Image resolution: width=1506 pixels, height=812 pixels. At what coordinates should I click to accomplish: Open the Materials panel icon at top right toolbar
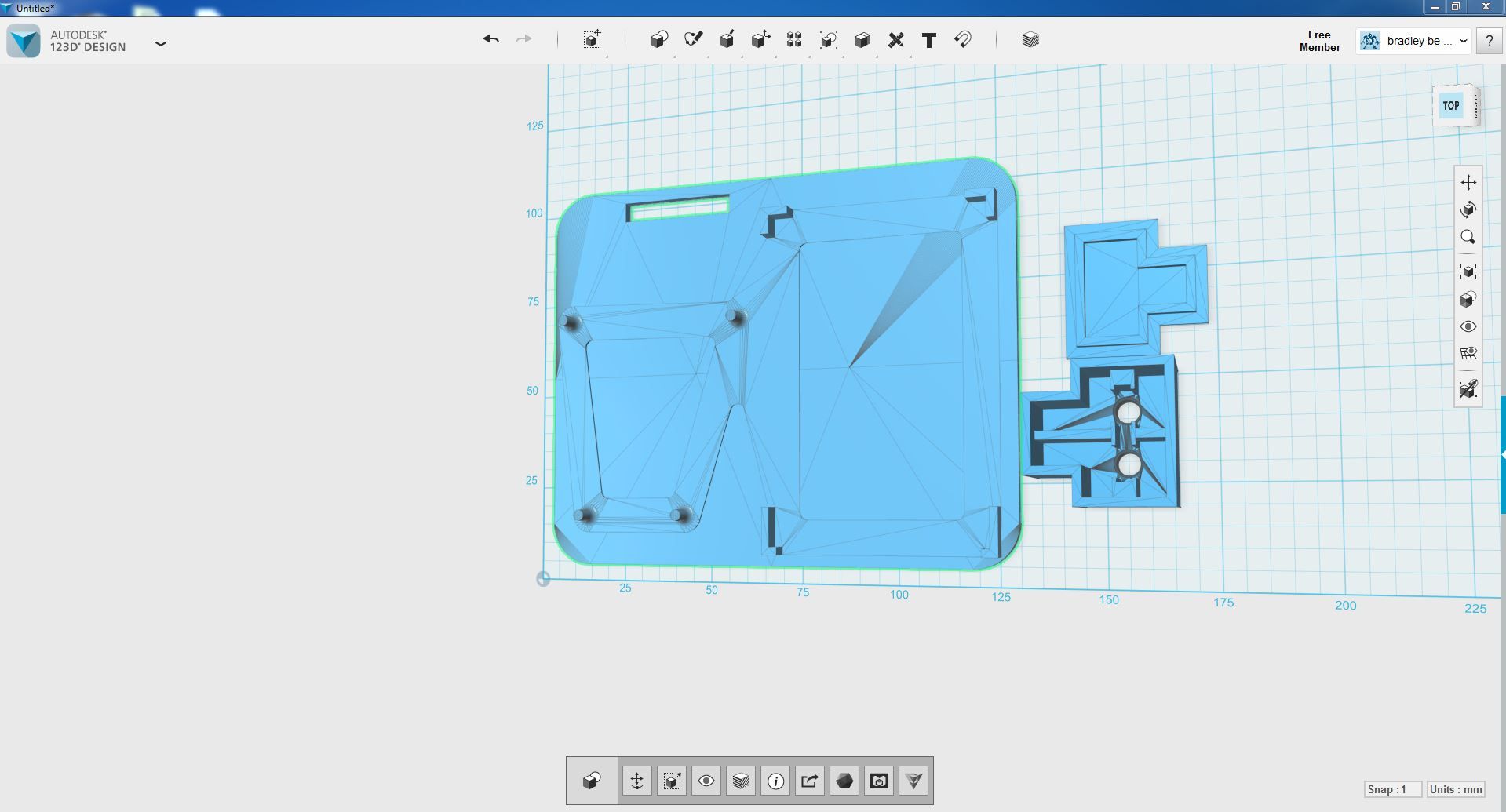1030,39
